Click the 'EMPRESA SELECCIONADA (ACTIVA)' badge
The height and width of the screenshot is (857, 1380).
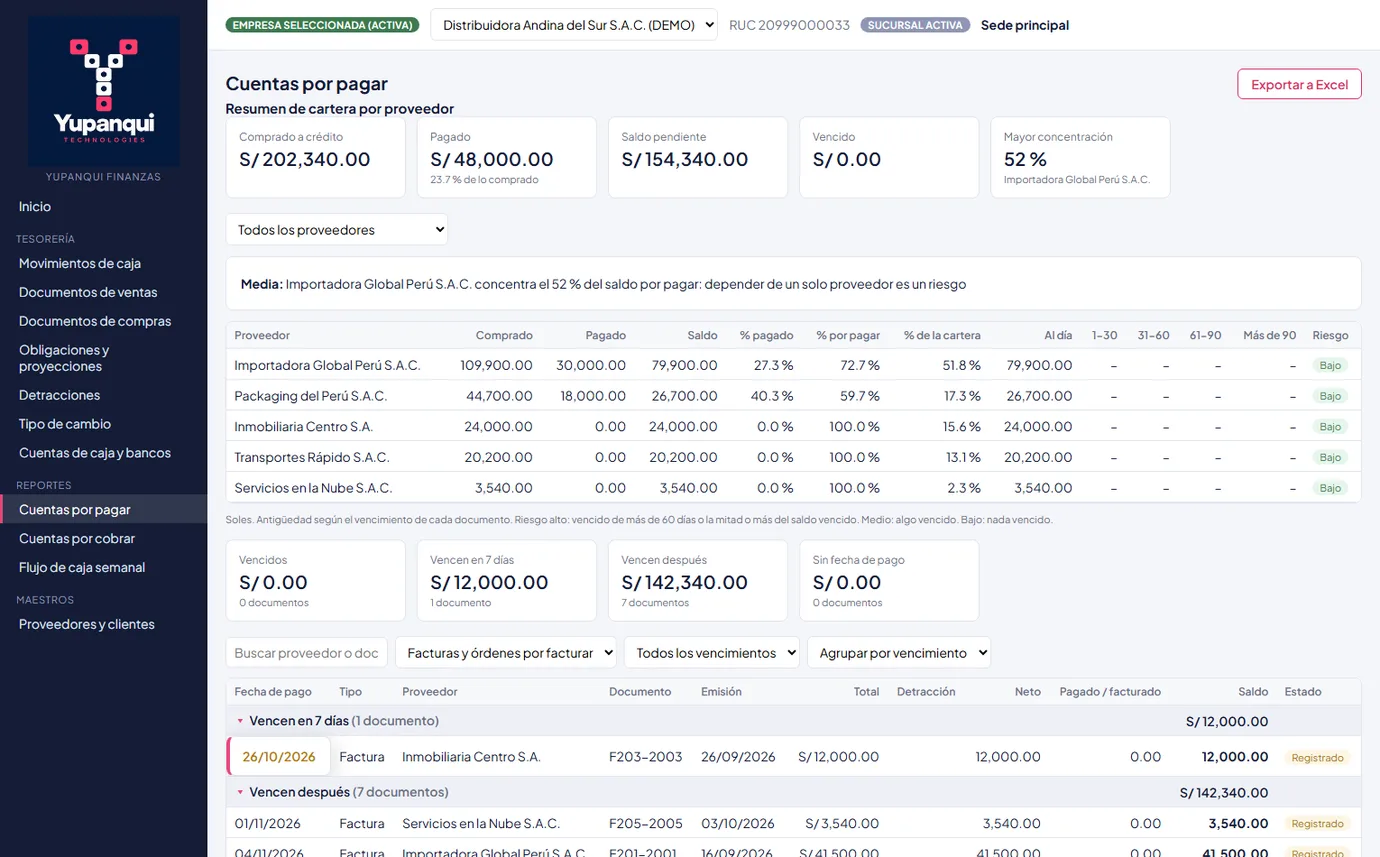click(x=322, y=25)
